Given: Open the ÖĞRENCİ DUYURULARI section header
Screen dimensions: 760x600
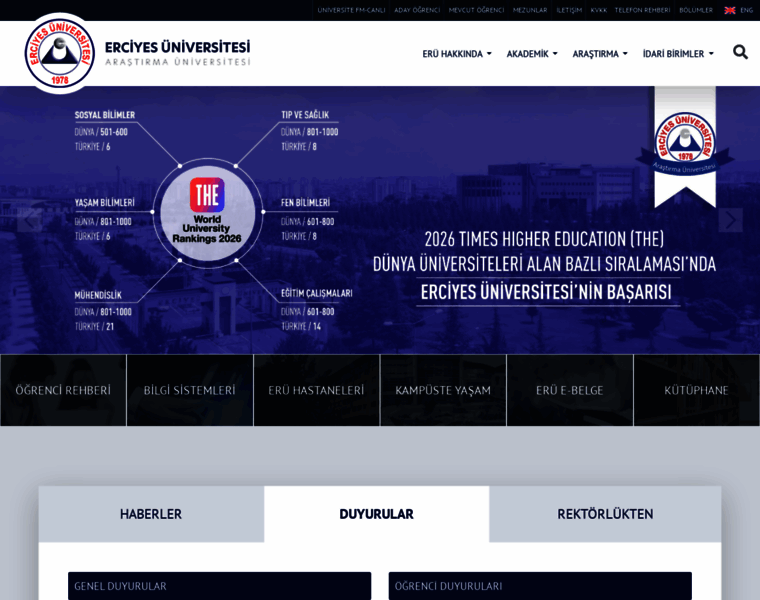Looking at the screenshot, I should (x=540, y=586).
